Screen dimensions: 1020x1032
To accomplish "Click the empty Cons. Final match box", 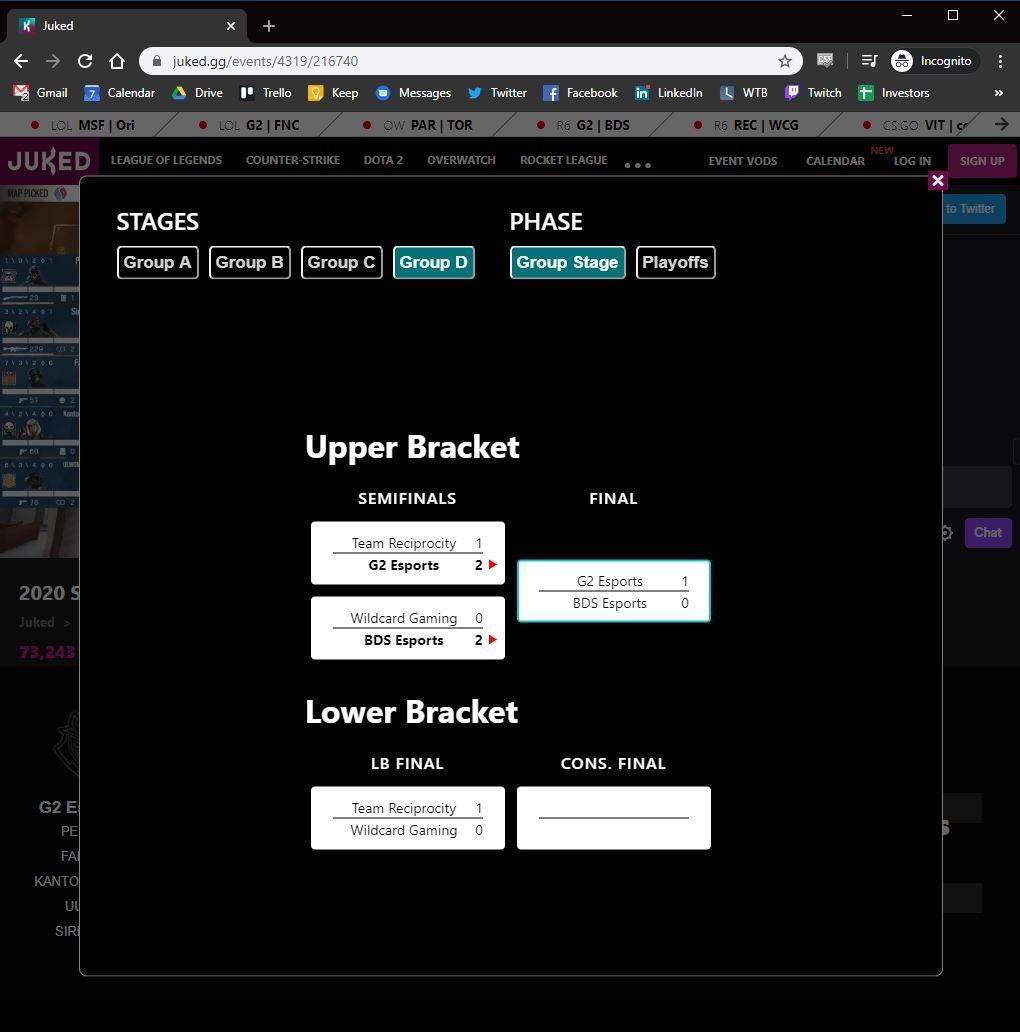I will (x=613, y=818).
